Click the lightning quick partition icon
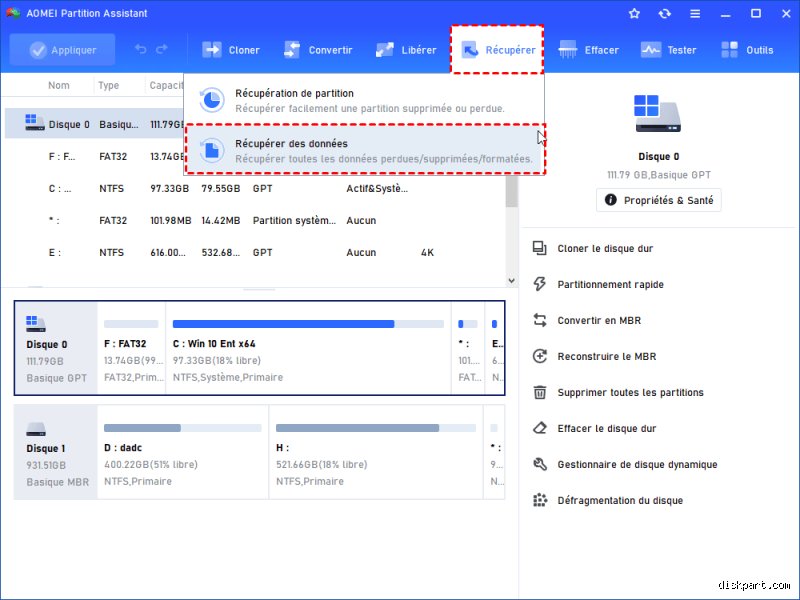 point(540,284)
